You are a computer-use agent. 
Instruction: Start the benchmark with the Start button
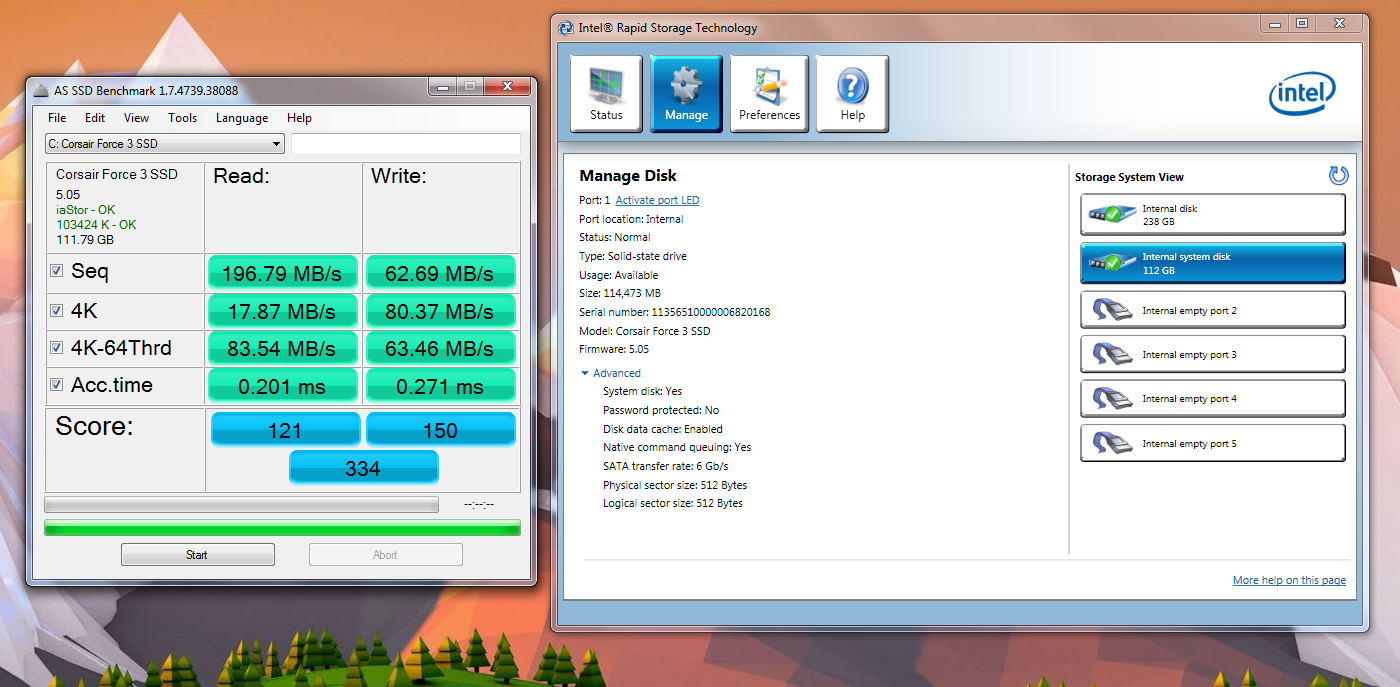[x=198, y=555]
